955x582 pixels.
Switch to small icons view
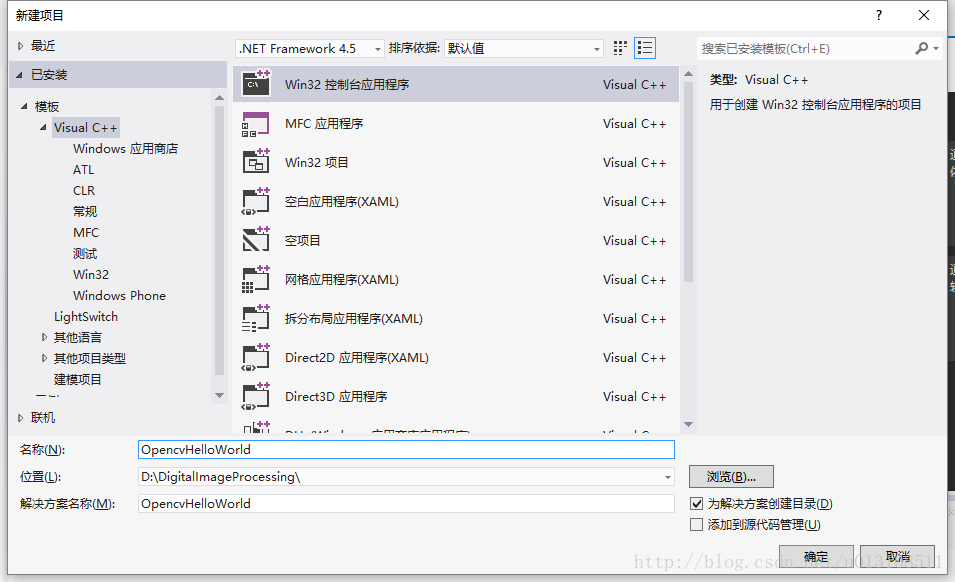click(620, 48)
